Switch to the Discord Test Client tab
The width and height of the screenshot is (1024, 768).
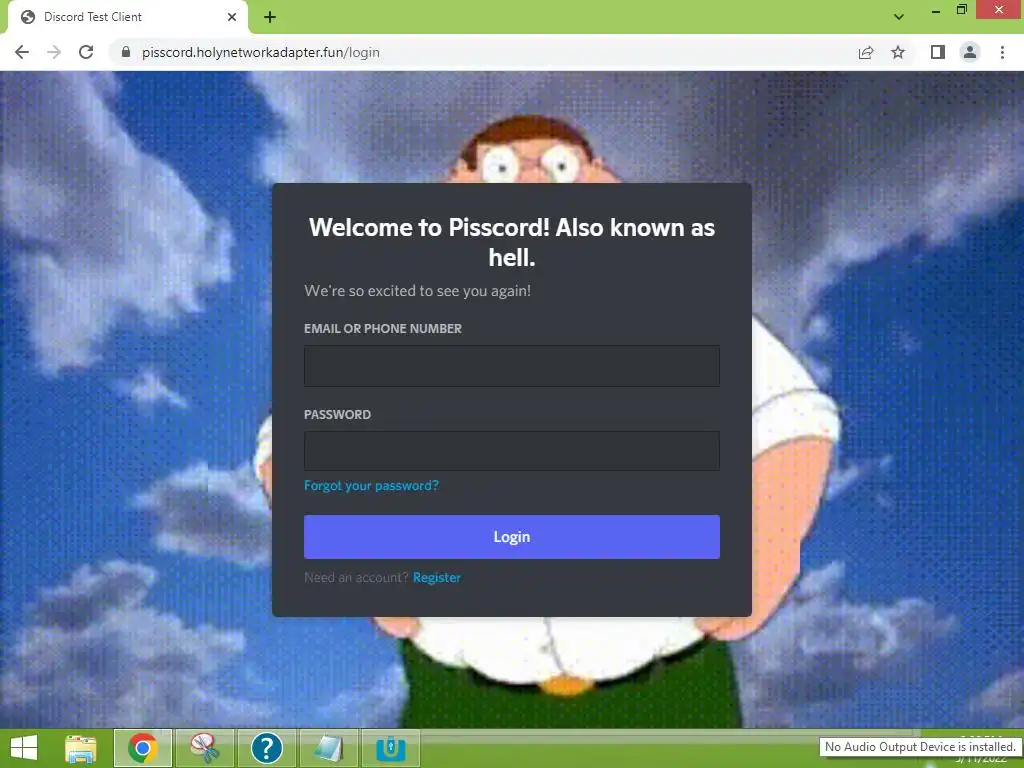pos(128,17)
